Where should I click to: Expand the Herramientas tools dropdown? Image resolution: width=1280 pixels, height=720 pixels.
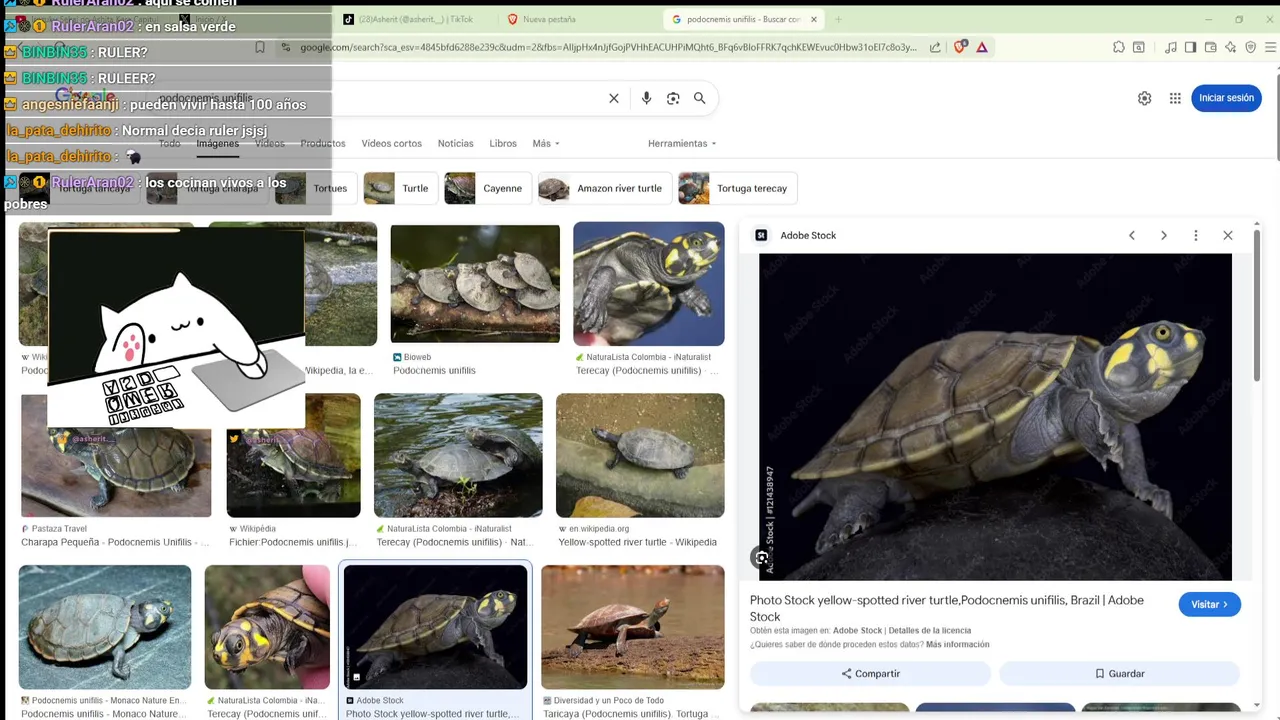click(682, 143)
